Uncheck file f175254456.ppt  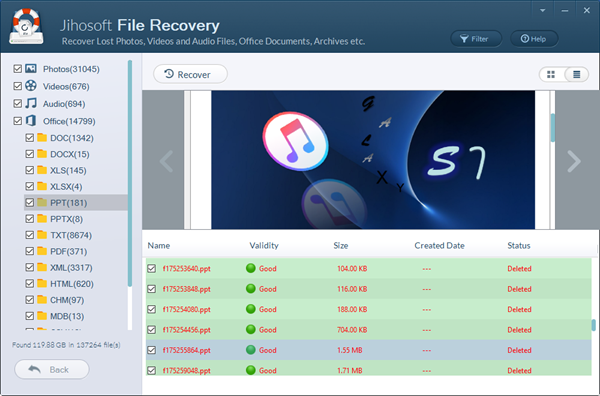click(152, 329)
